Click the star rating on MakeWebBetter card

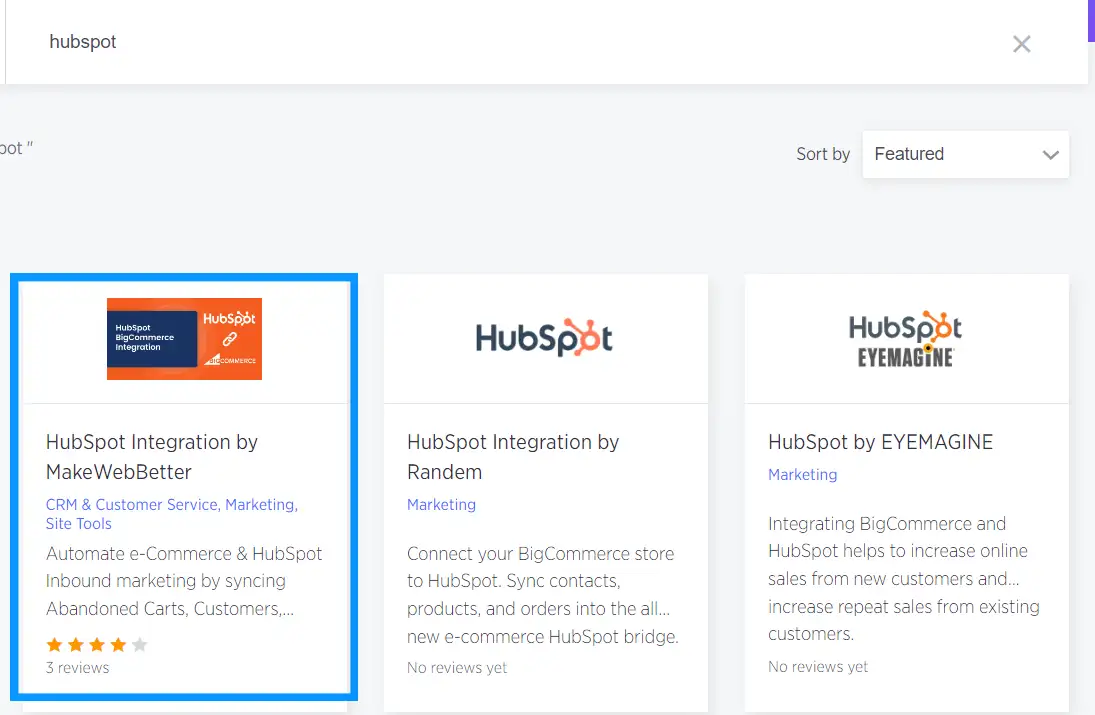tap(97, 645)
